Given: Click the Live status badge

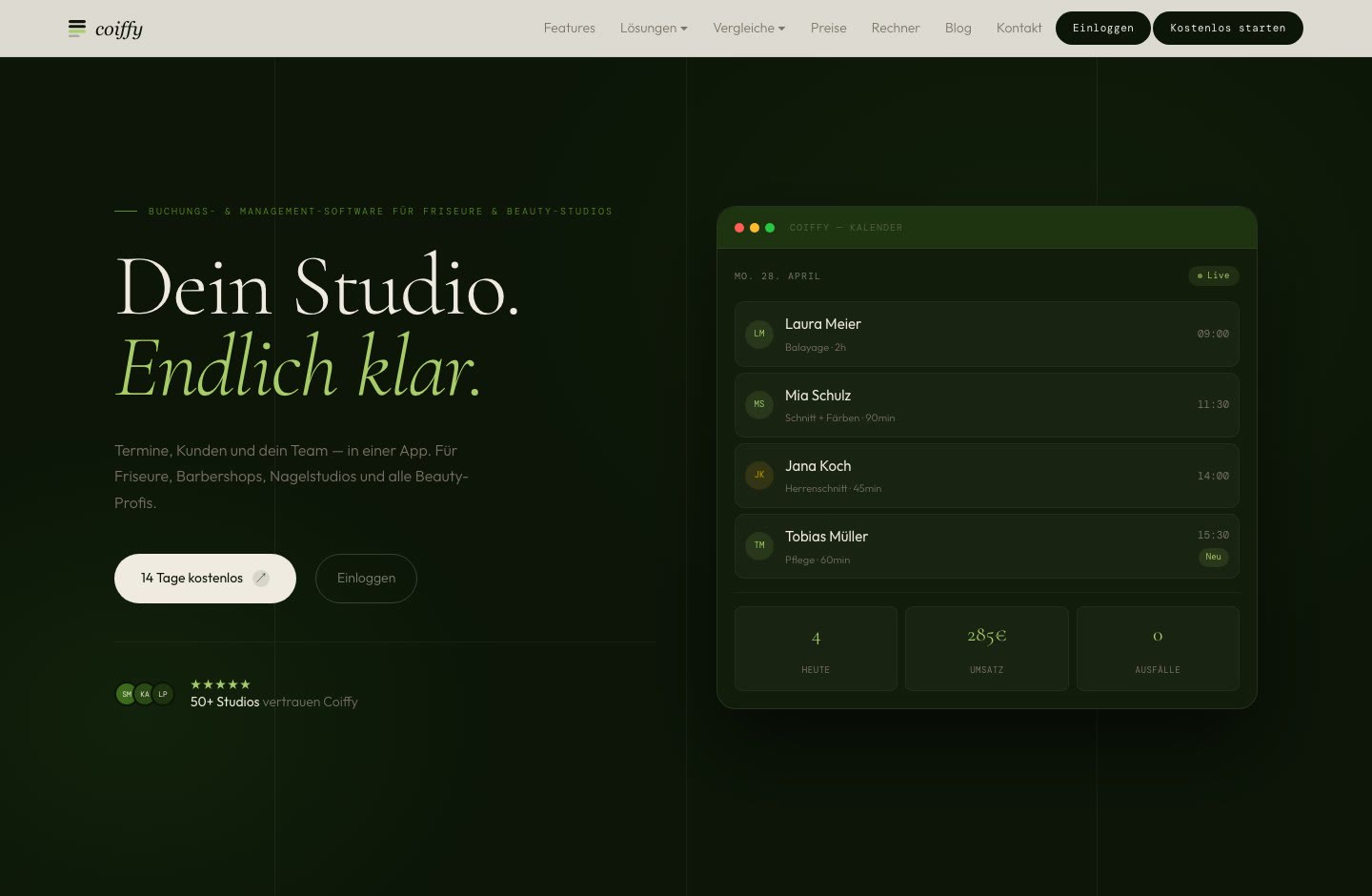Looking at the screenshot, I should click(1213, 275).
